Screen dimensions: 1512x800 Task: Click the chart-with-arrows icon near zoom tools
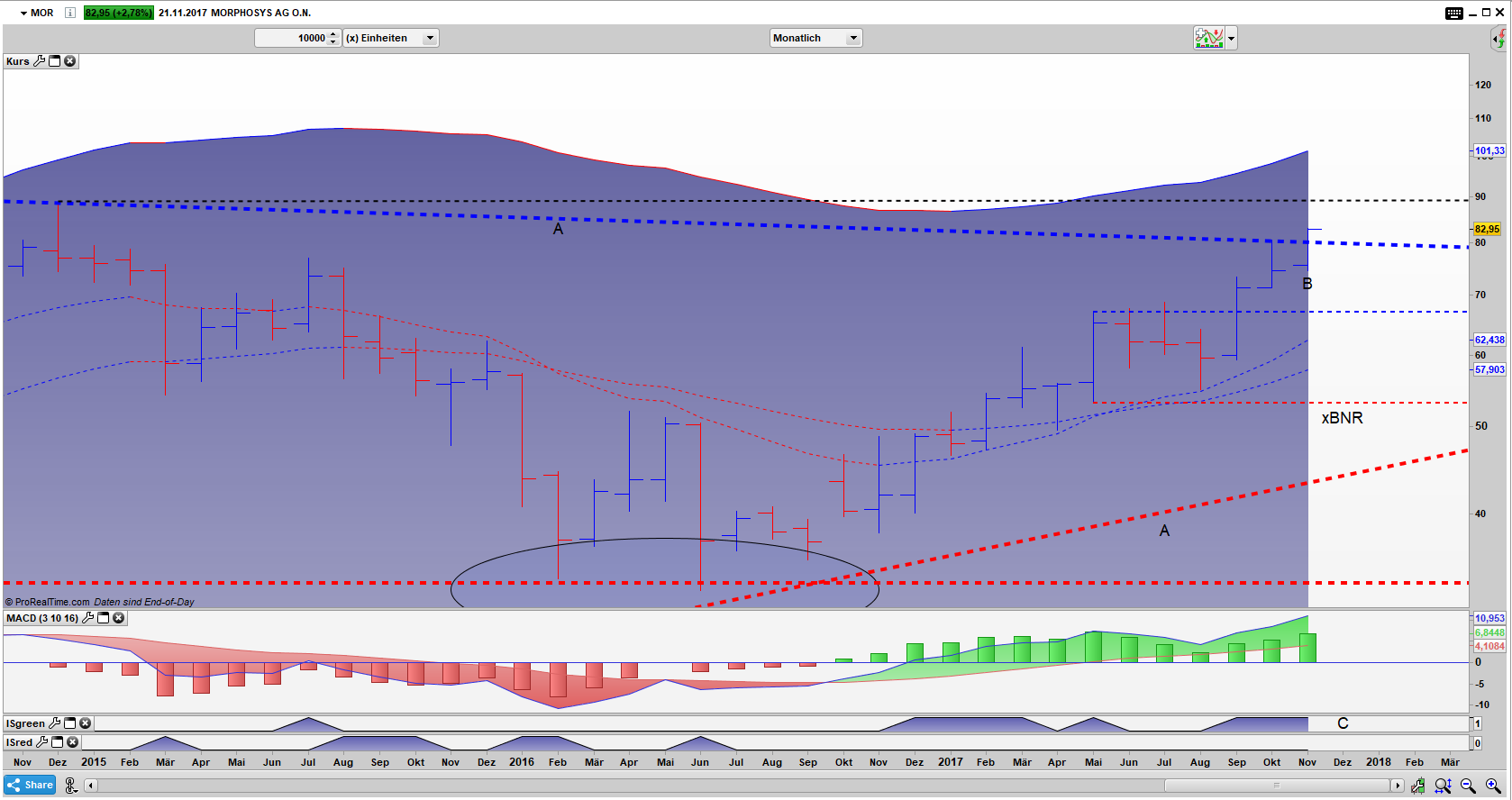pos(1418,786)
